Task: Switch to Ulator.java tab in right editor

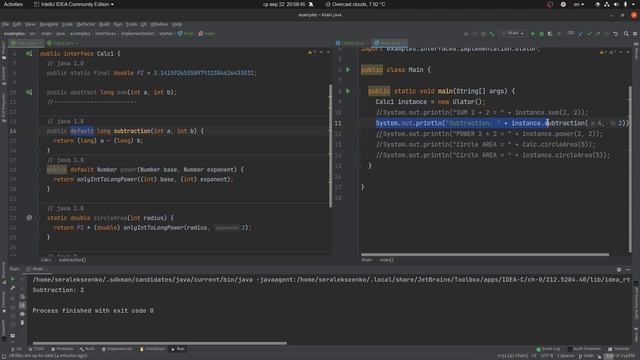Action: [x=352, y=43]
